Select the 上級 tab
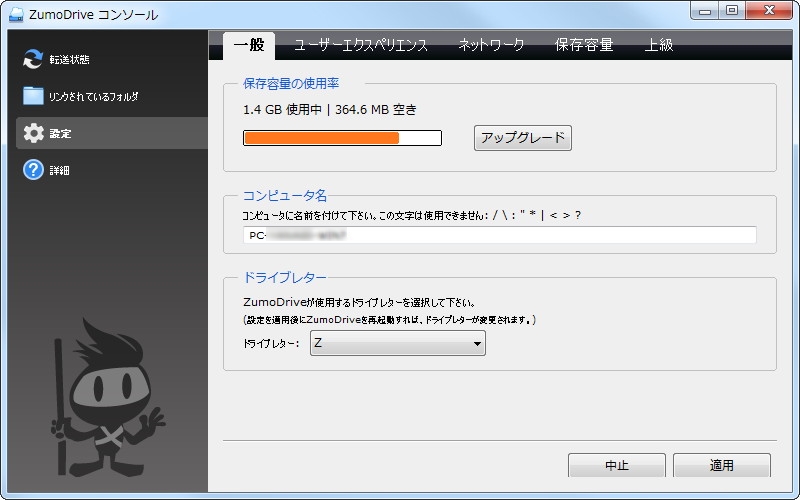800x500 pixels. tap(659, 45)
